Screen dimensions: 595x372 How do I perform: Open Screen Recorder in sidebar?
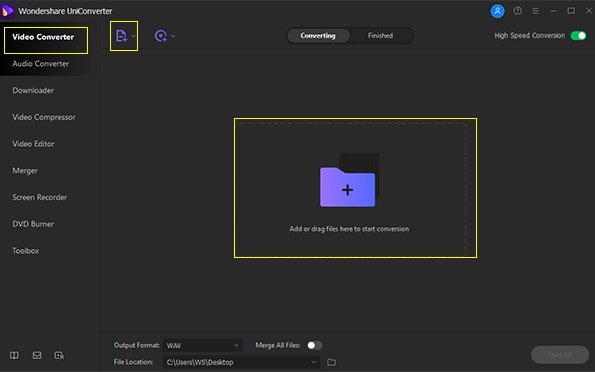coord(40,197)
